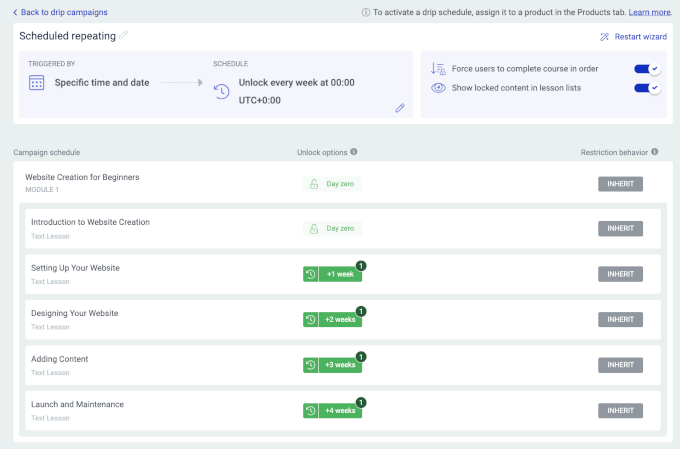Viewport: 680px width, 449px height.
Task: Click the calendar icon under Triggered By
Action: pos(37,83)
